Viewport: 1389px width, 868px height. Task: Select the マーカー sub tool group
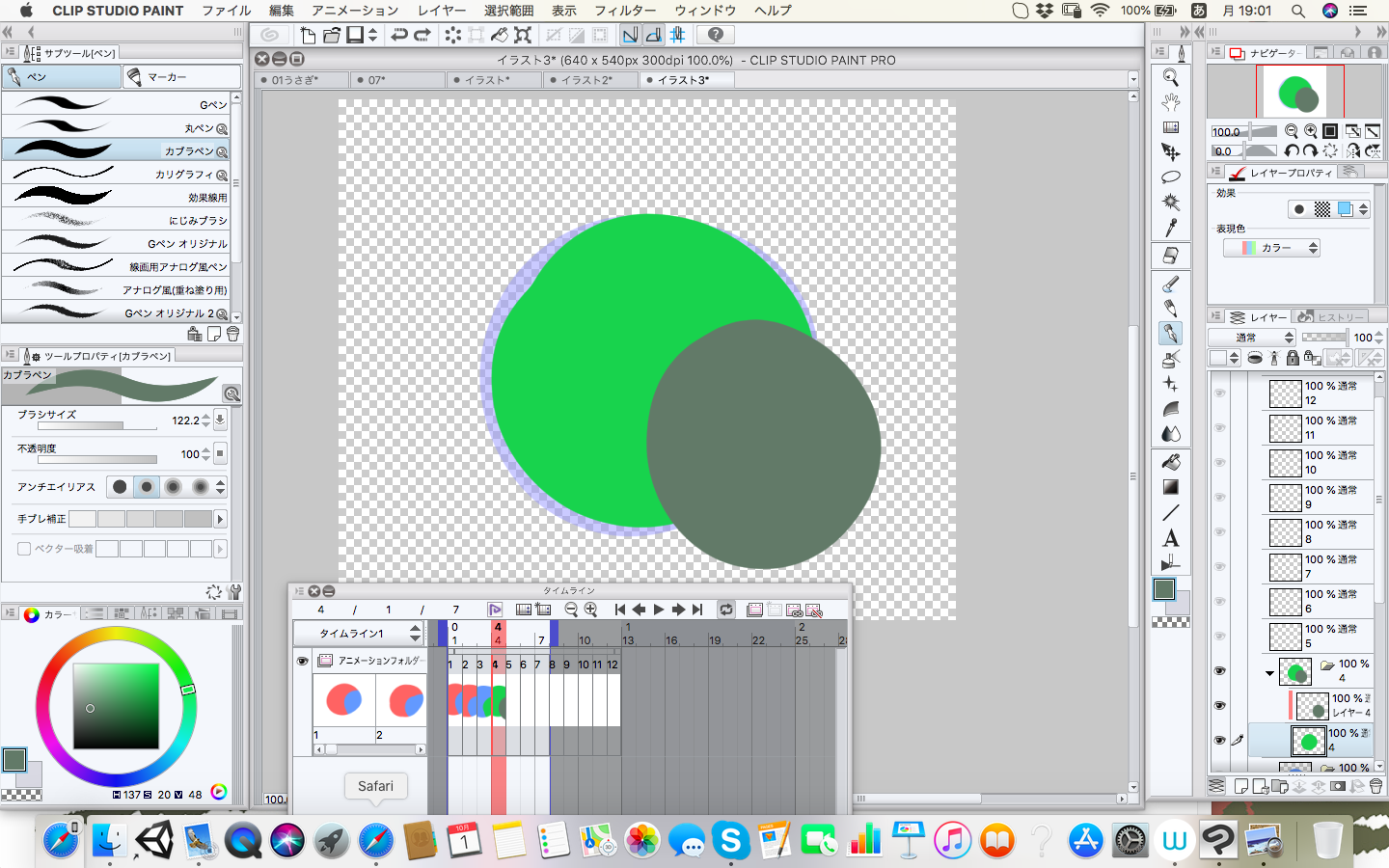coord(181,76)
